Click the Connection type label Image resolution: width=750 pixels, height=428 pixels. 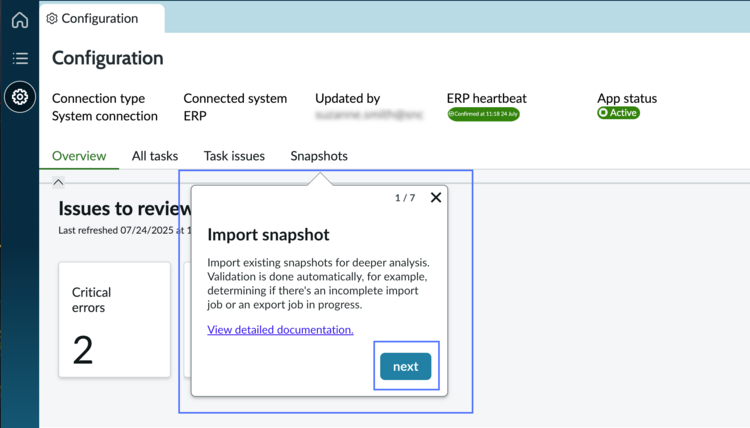coord(99,99)
